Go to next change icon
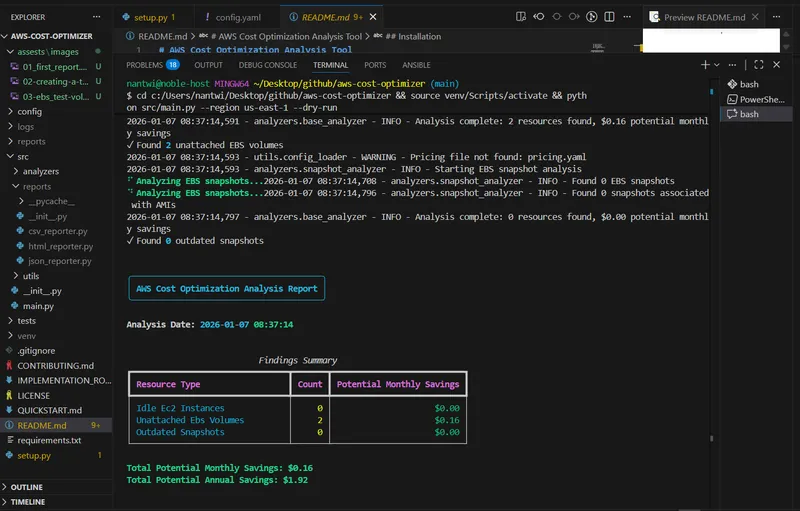800x511 pixels. 574,17
